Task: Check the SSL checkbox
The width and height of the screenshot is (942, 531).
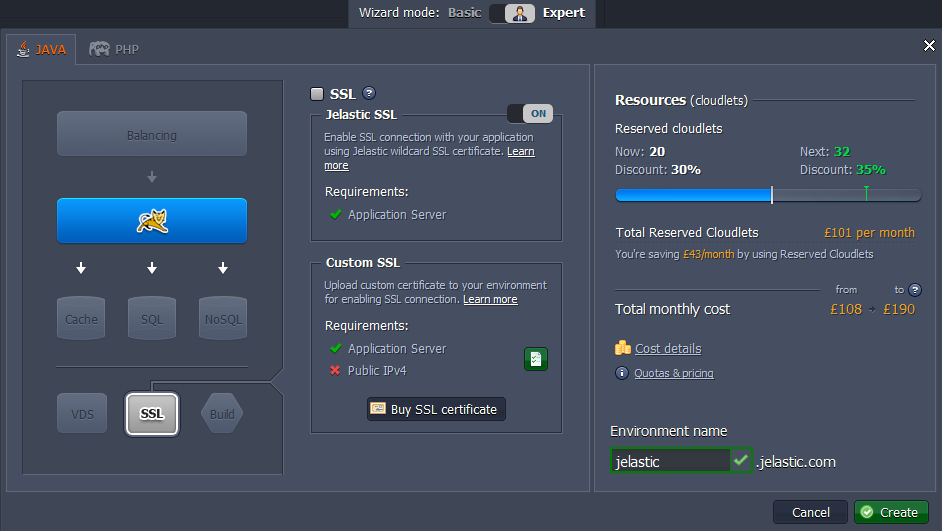Action: (x=317, y=94)
